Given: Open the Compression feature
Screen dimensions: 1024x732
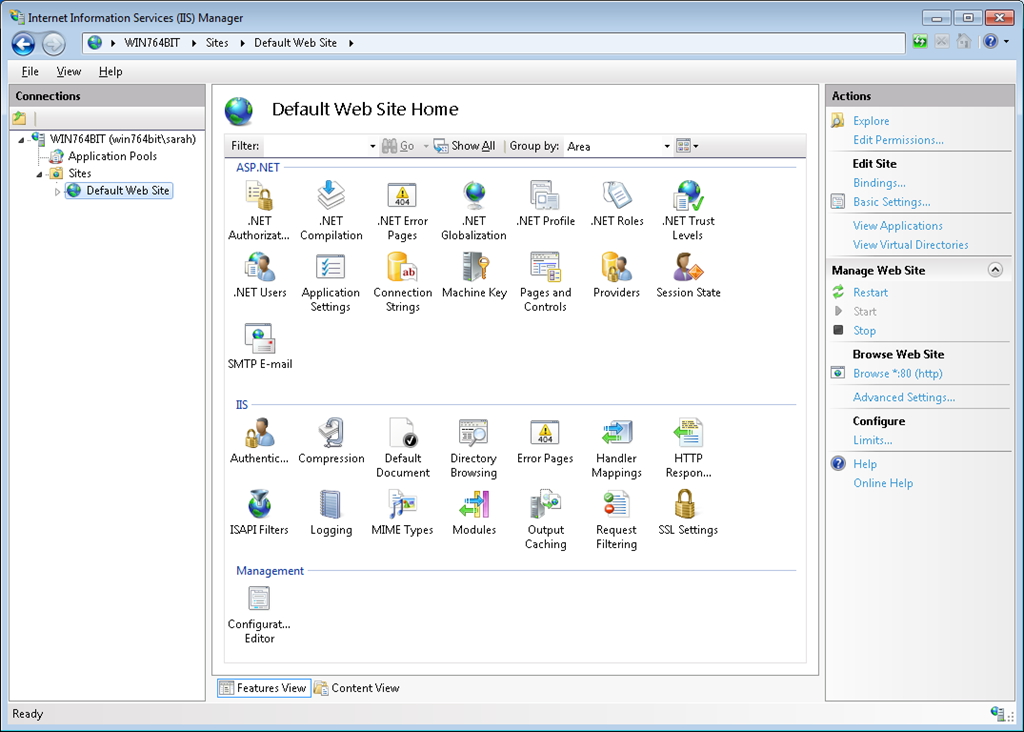Looking at the screenshot, I should [331, 441].
